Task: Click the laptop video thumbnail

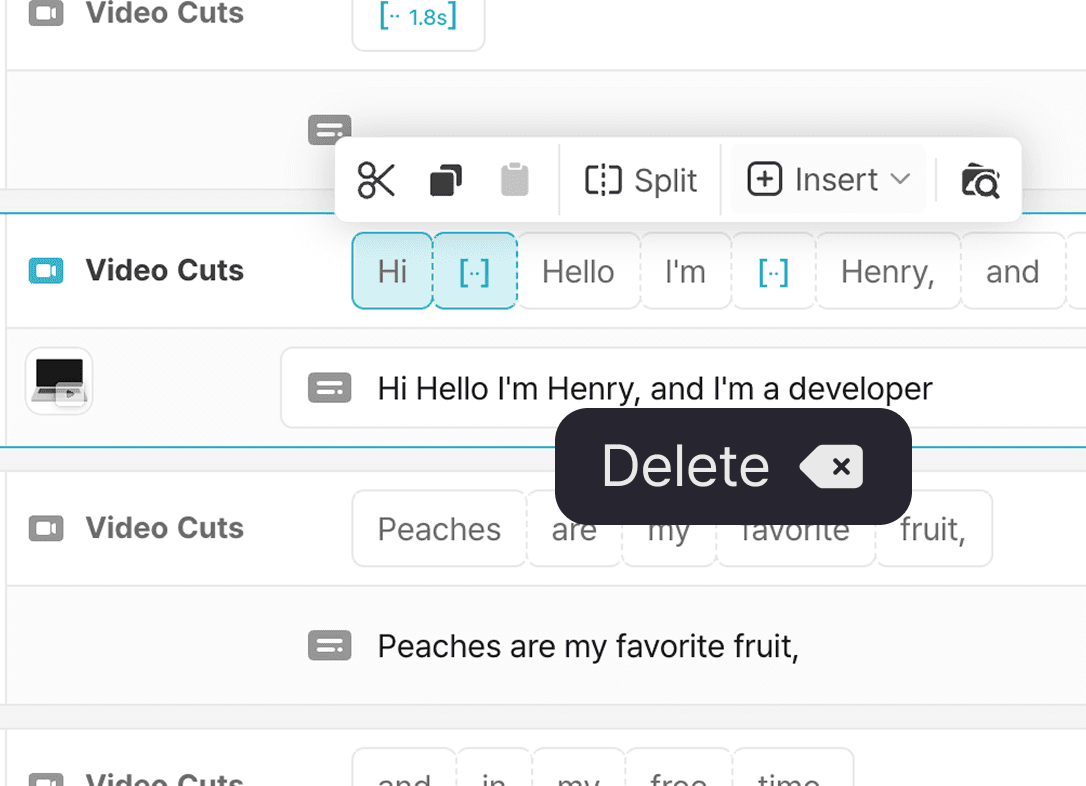Action: point(59,381)
